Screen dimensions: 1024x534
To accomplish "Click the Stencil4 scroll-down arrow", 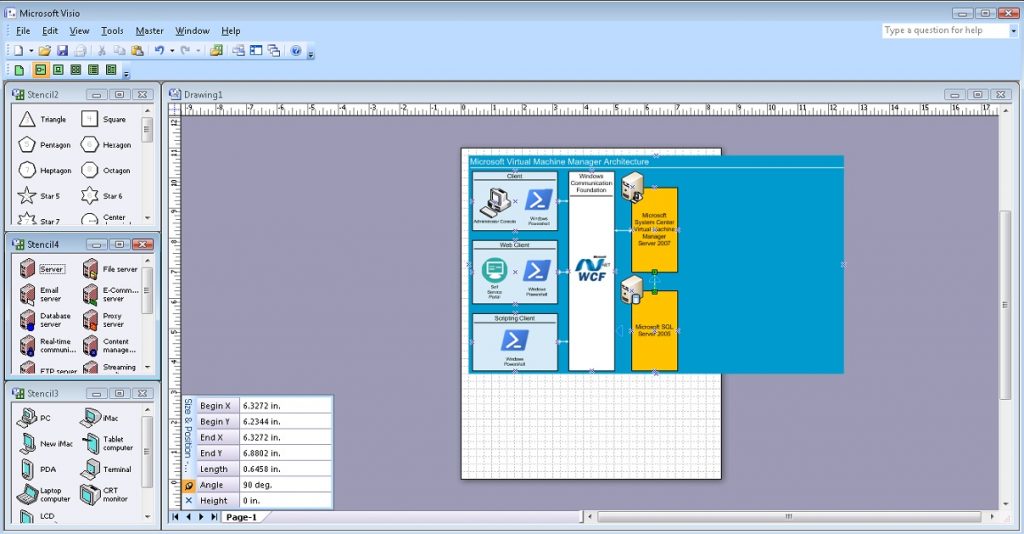I will pos(148,368).
